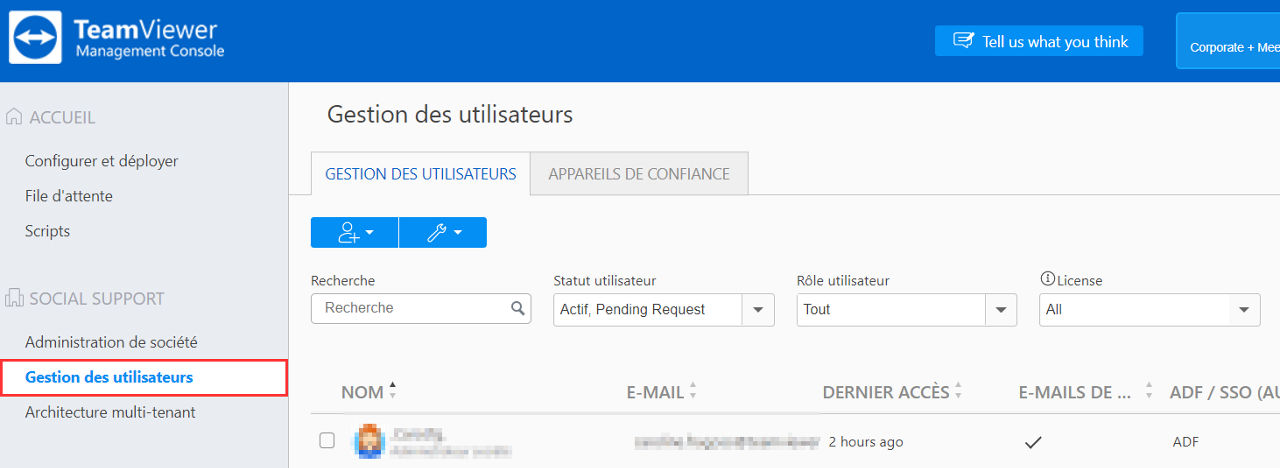
Task: Open the wrench tools dropdown
Action: coord(443,232)
